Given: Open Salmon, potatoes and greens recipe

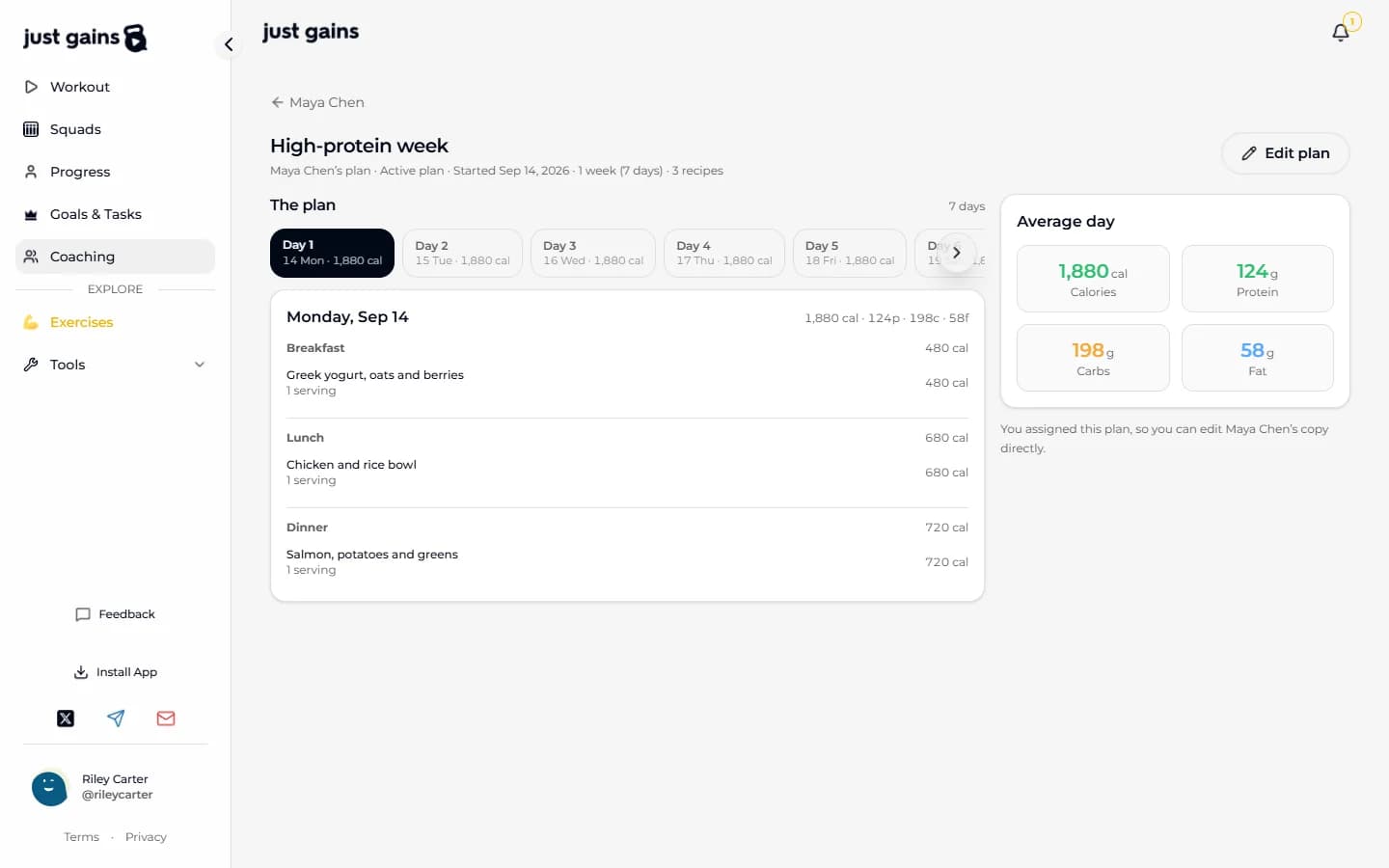Looking at the screenshot, I should [x=372, y=555].
